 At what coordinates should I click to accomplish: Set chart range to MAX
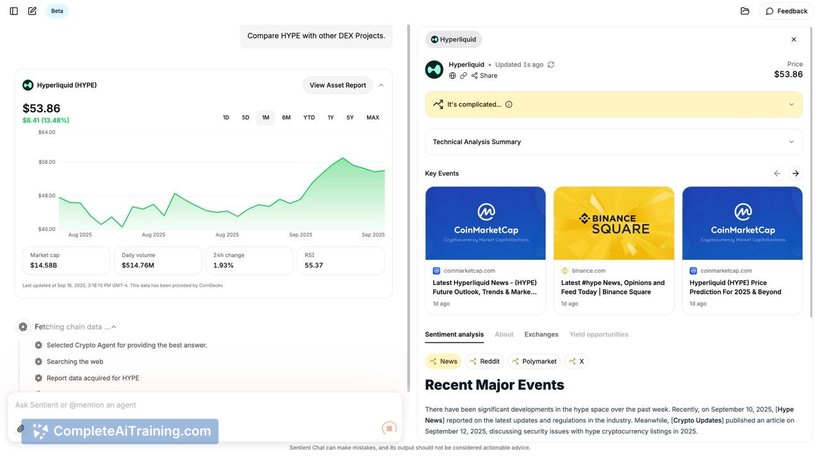click(373, 118)
